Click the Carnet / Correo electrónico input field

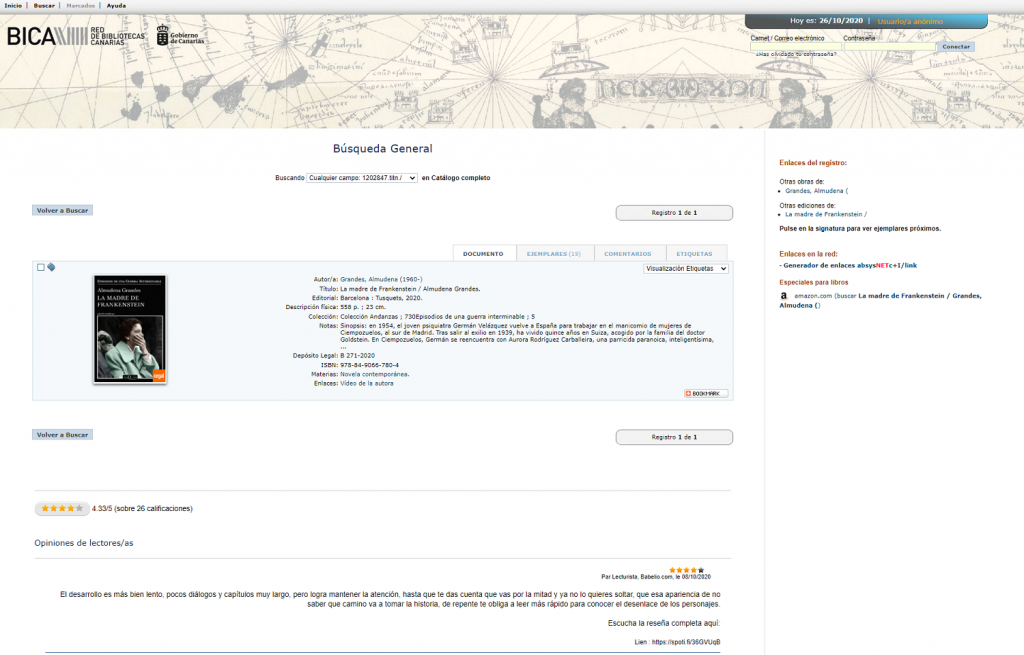(x=795, y=47)
